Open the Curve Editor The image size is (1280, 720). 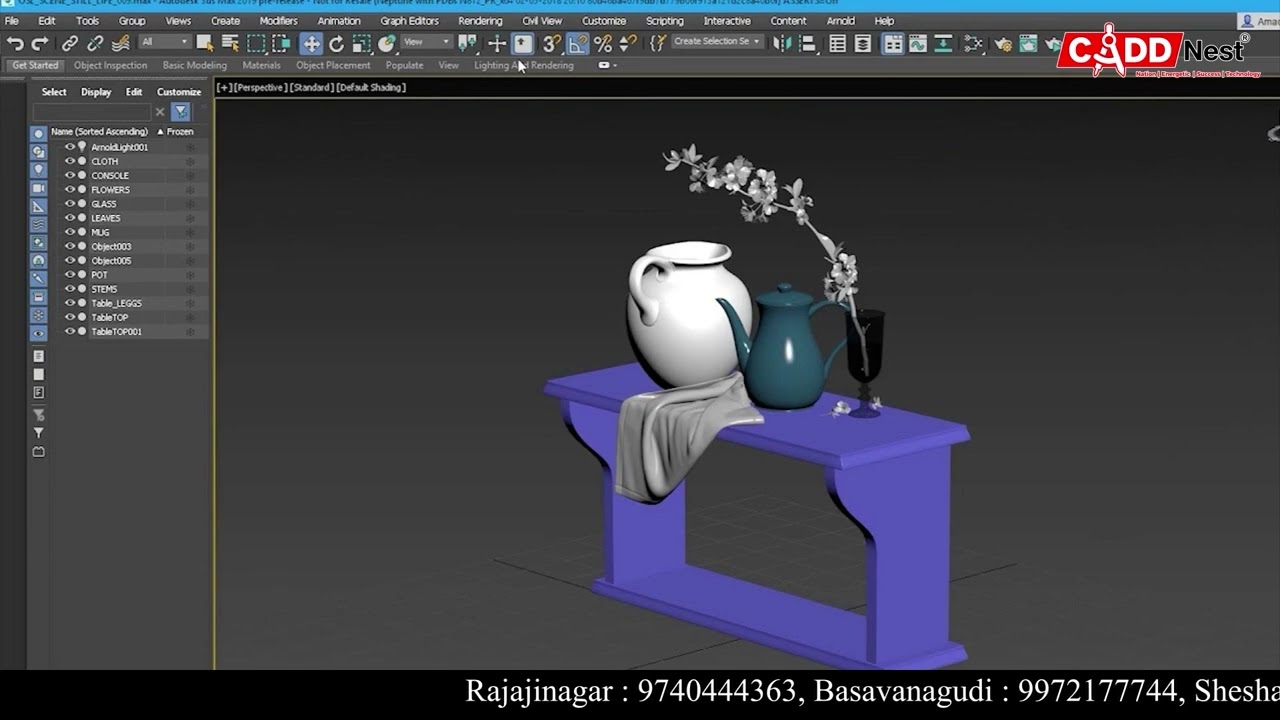coord(918,43)
